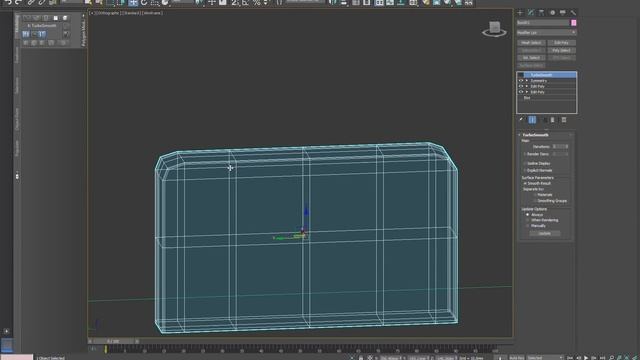Click the time slider frame handle
This screenshot has height=360, width=640.
[113, 341]
